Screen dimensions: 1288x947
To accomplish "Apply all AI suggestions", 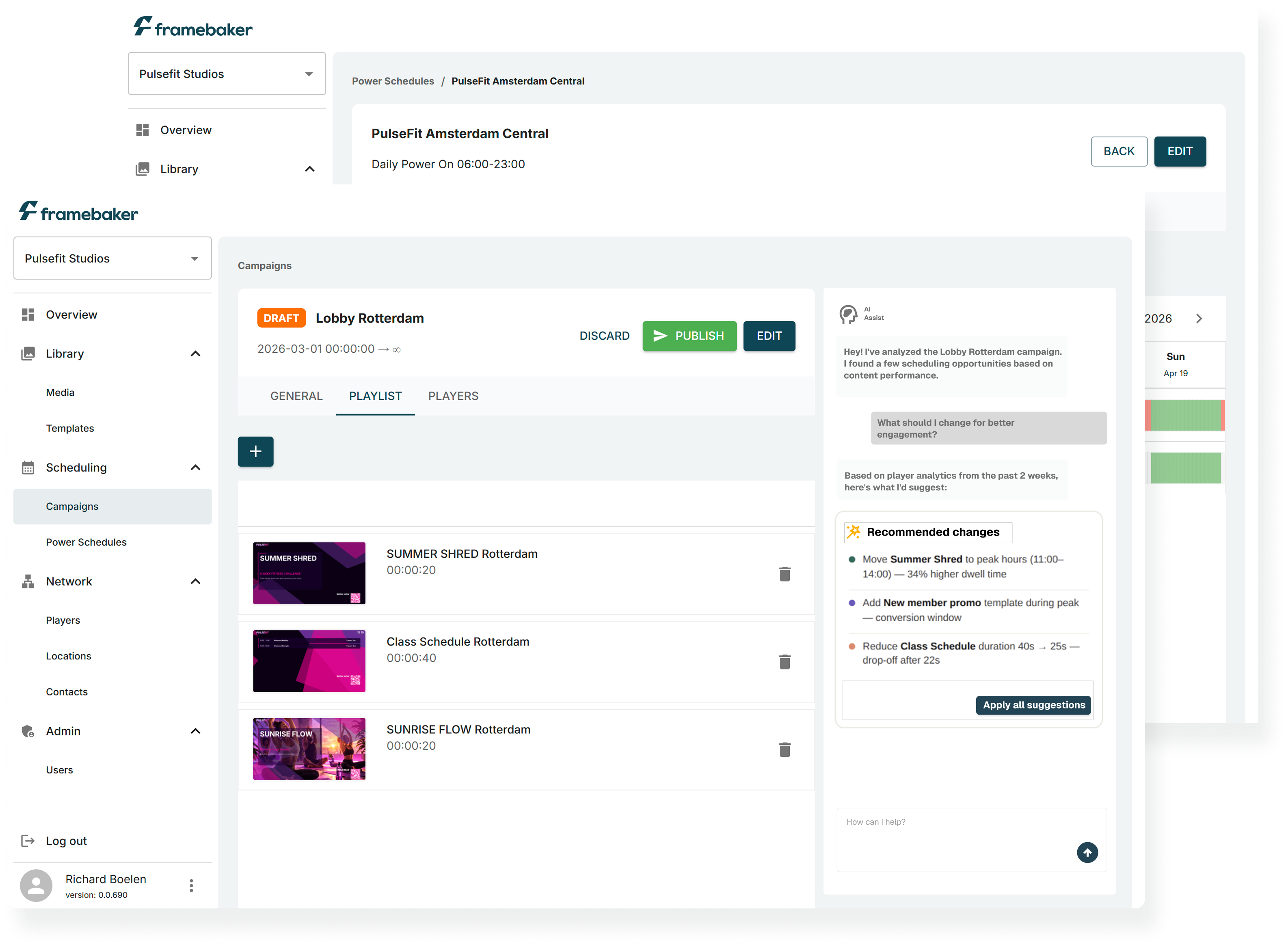I will (1033, 704).
